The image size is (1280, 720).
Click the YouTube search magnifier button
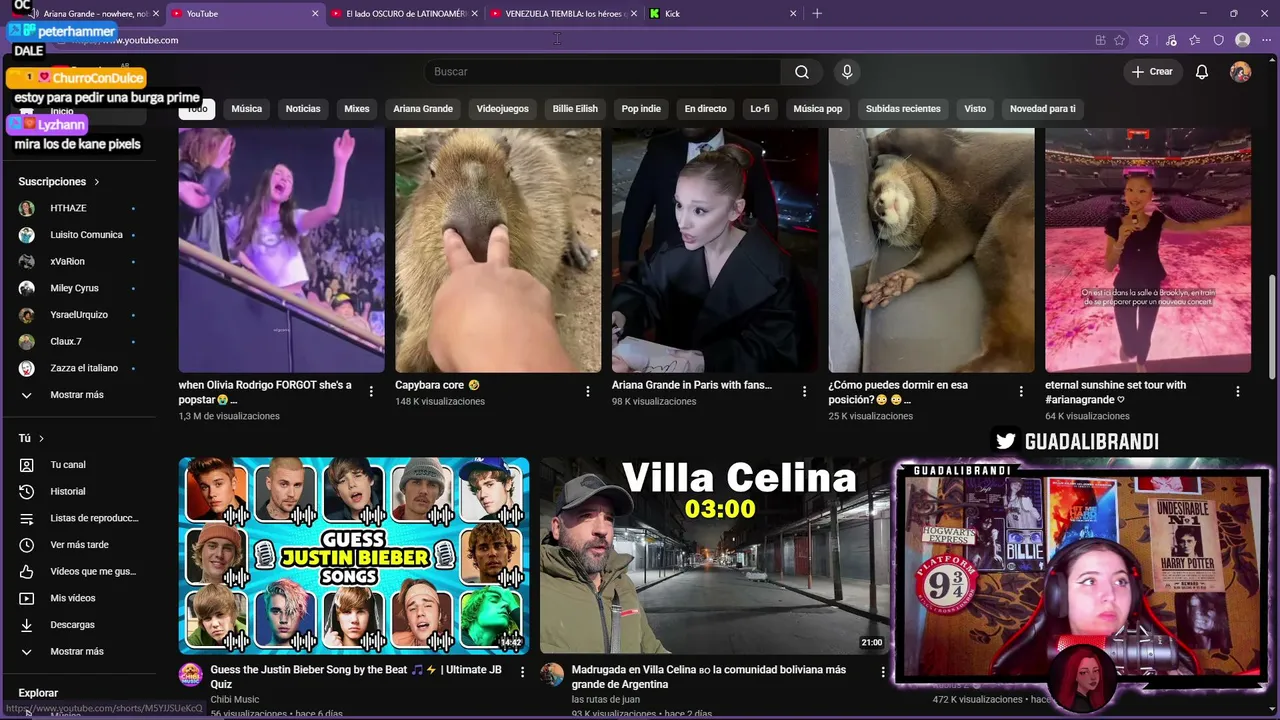point(802,72)
